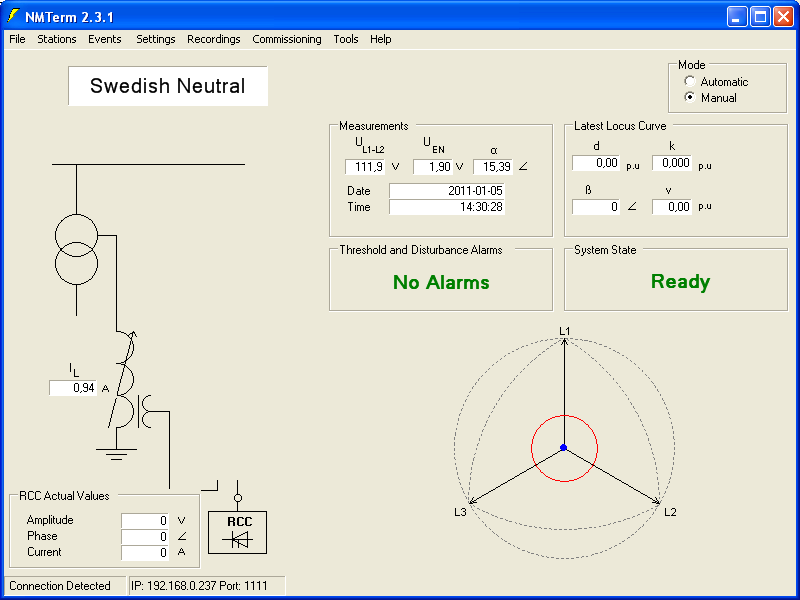This screenshot has height=600, width=800.
Task: Click the alpha angle field
Action: pos(492,167)
